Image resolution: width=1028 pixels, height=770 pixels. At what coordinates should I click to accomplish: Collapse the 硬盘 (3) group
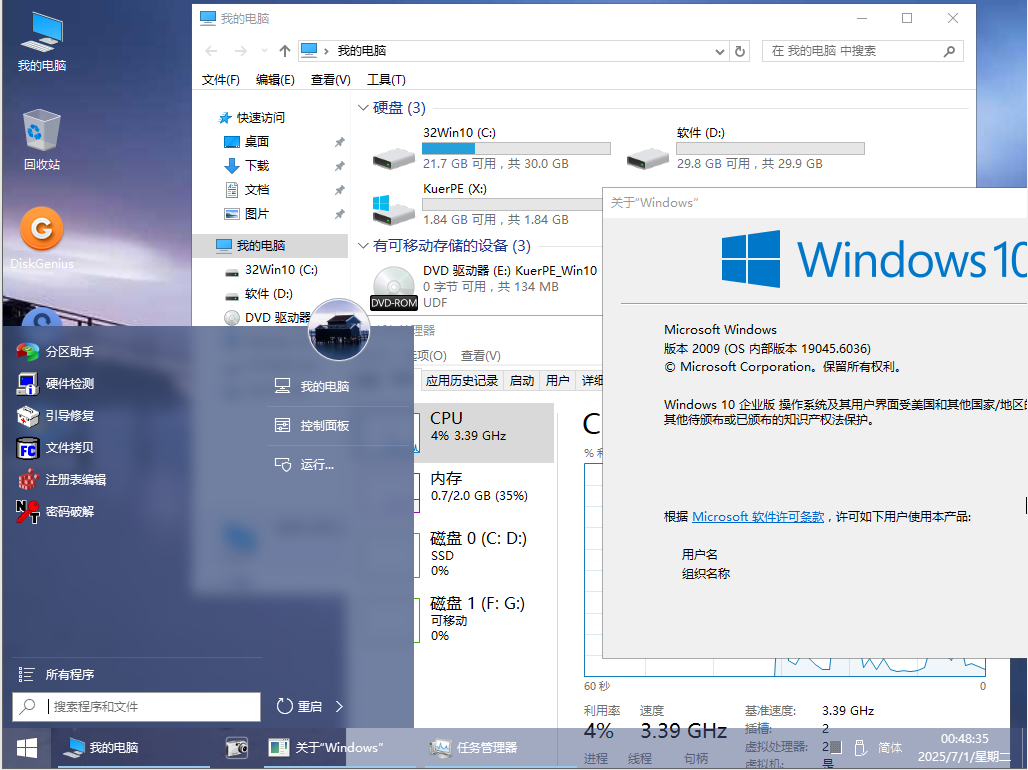pos(363,108)
